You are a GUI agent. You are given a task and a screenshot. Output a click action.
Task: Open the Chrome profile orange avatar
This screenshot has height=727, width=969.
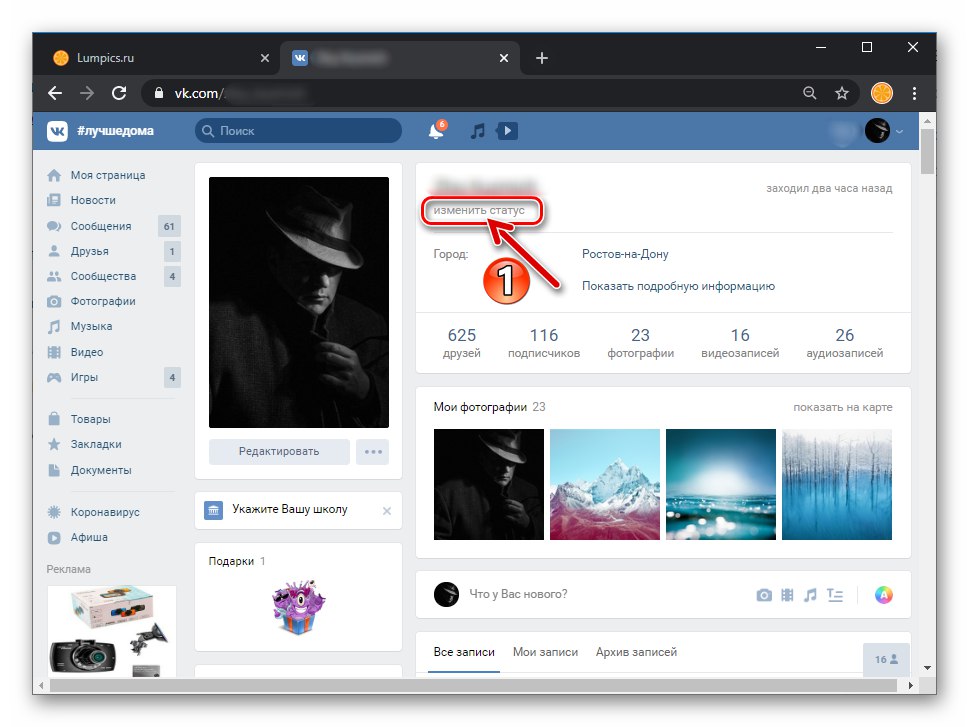point(882,93)
